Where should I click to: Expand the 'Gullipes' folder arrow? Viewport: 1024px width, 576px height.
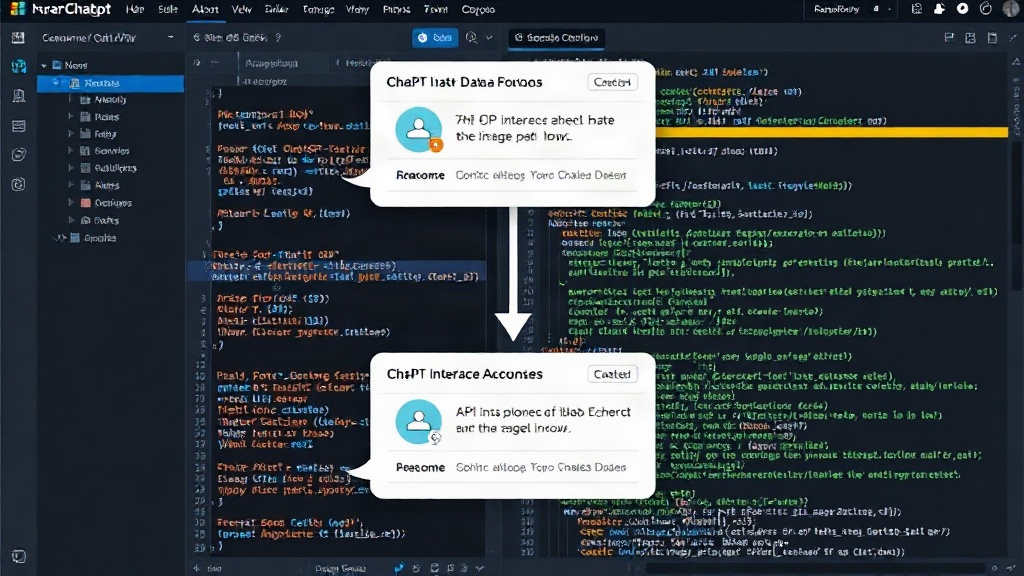71,167
